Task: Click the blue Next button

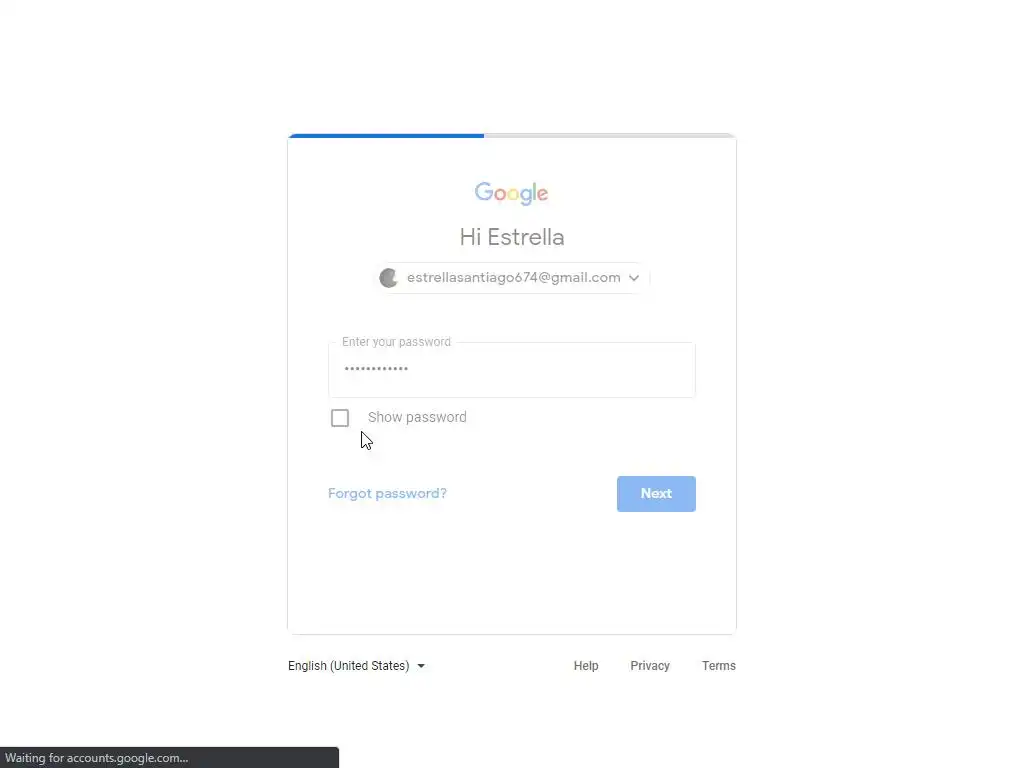Action: [x=656, y=494]
